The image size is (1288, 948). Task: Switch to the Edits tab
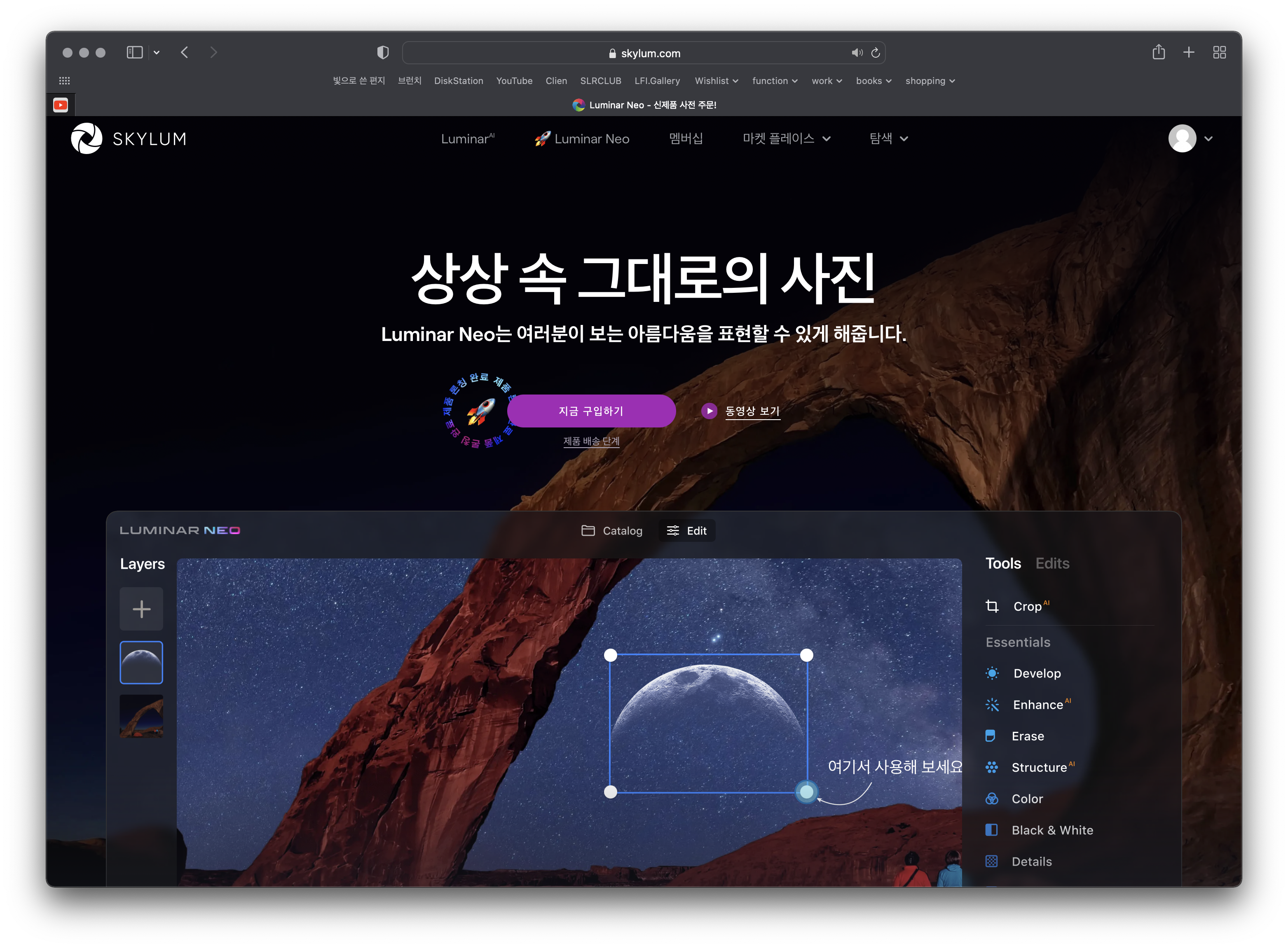click(1052, 563)
